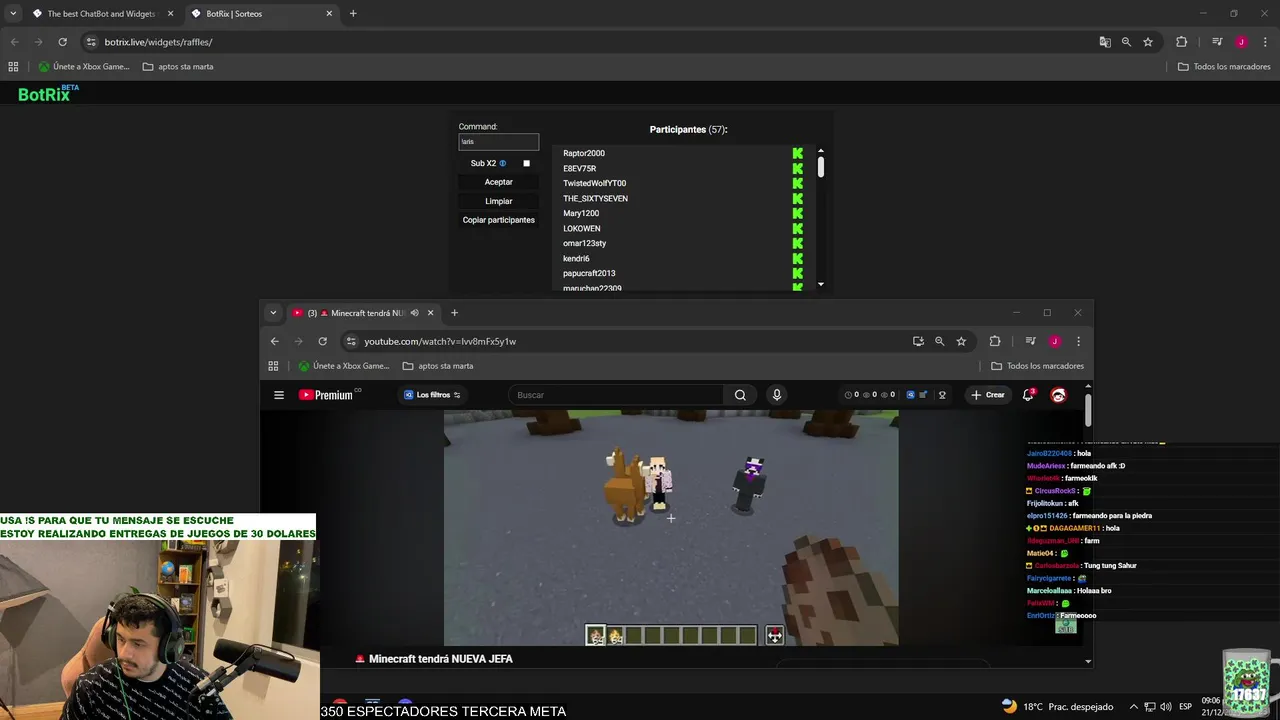Close the Minecraft YouTube tab

pyautogui.click(x=431, y=313)
